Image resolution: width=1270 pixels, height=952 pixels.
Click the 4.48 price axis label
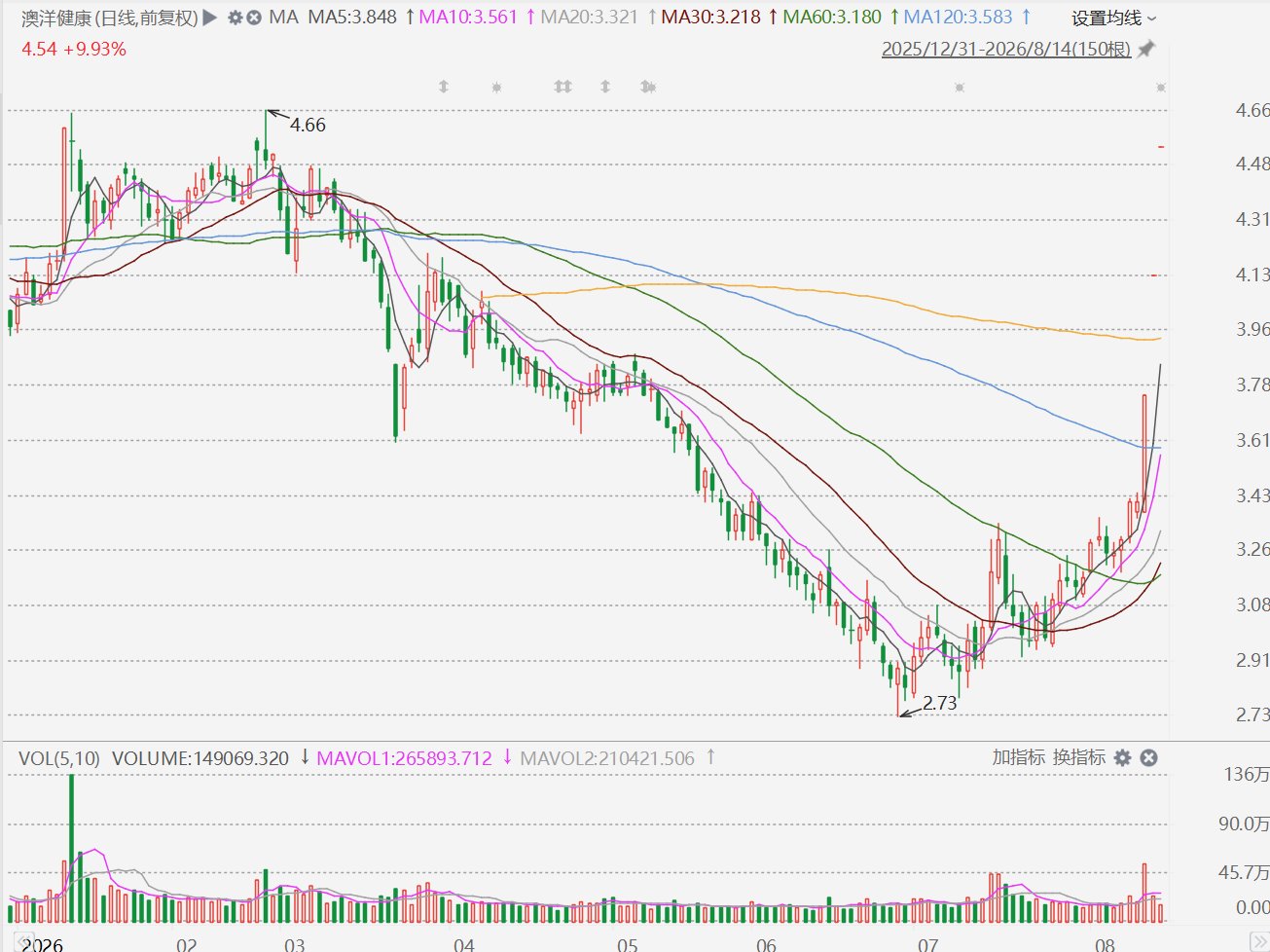(1252, 164)
